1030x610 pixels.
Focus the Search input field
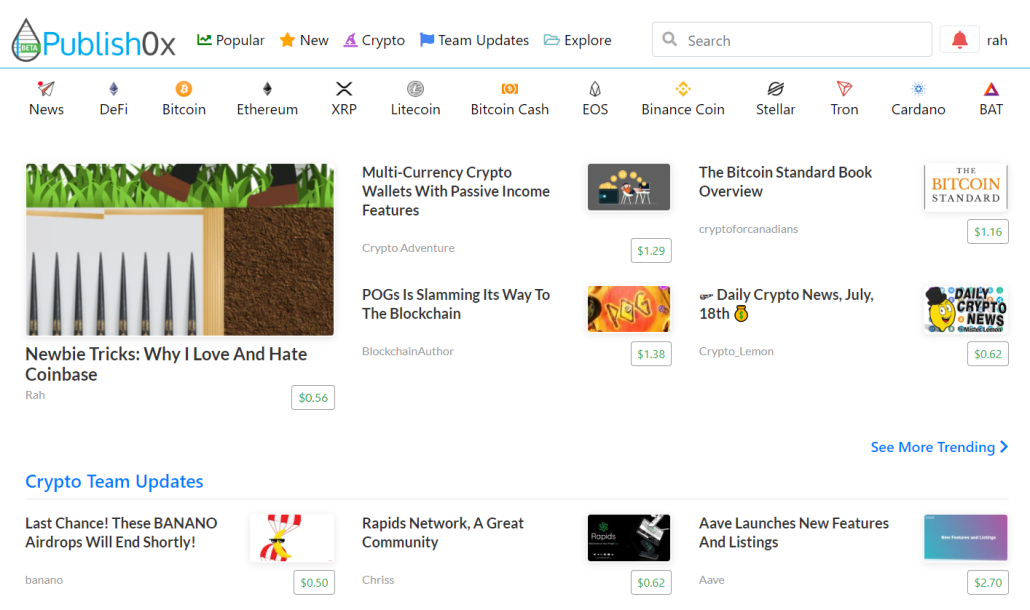[x=792, y=40]
